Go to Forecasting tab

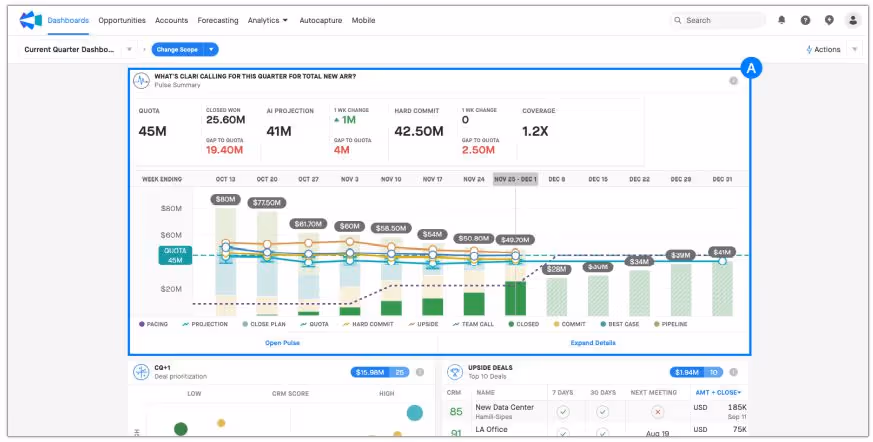[x=218, y=20]
